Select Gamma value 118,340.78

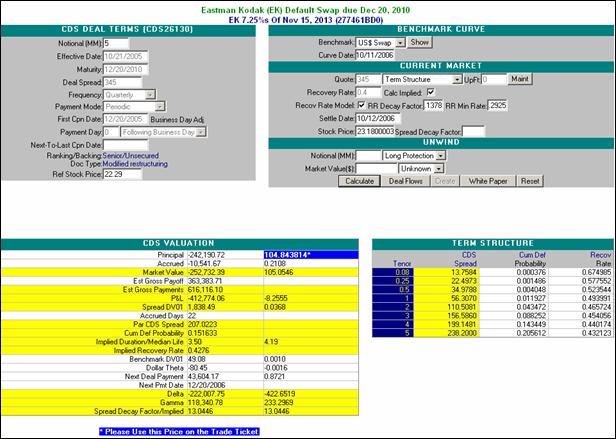tap(205, 402)
